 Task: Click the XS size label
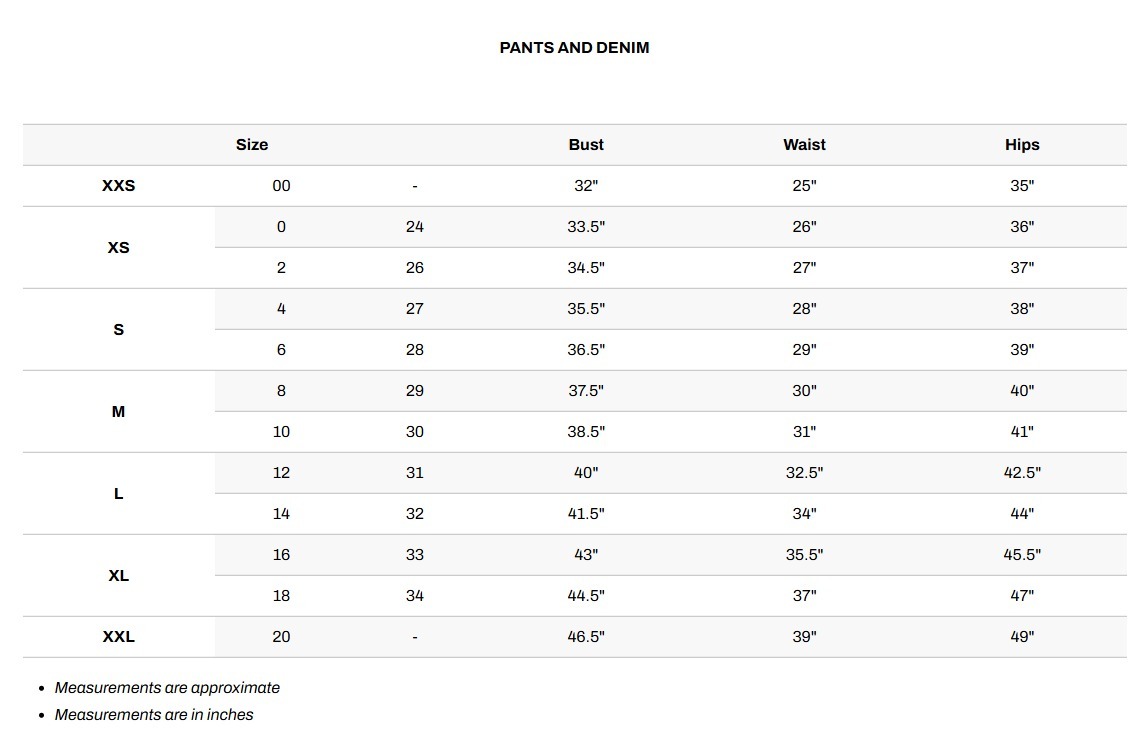119,248
